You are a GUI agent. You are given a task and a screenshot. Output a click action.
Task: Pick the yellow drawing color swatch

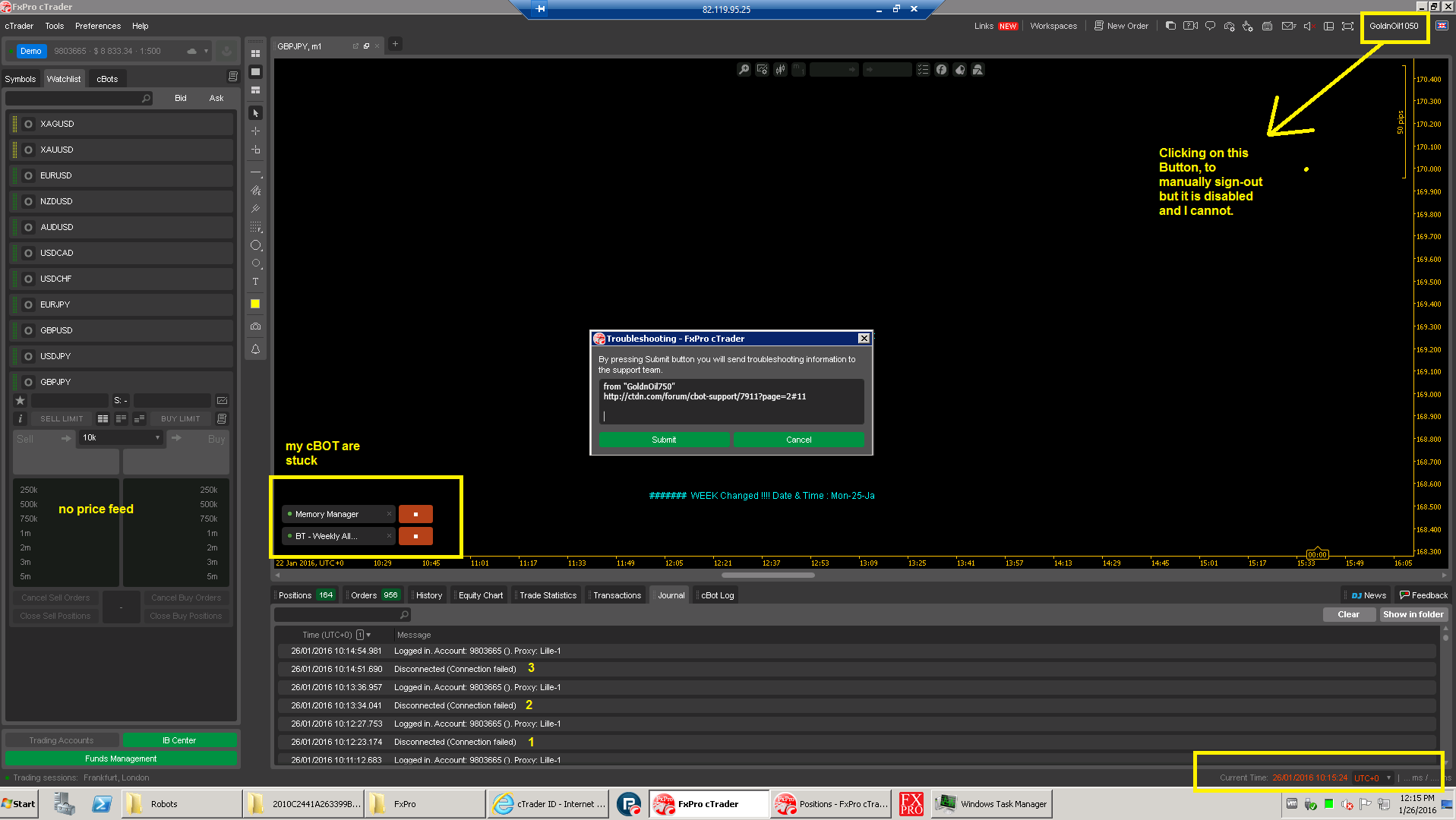(x=255, y=304)
